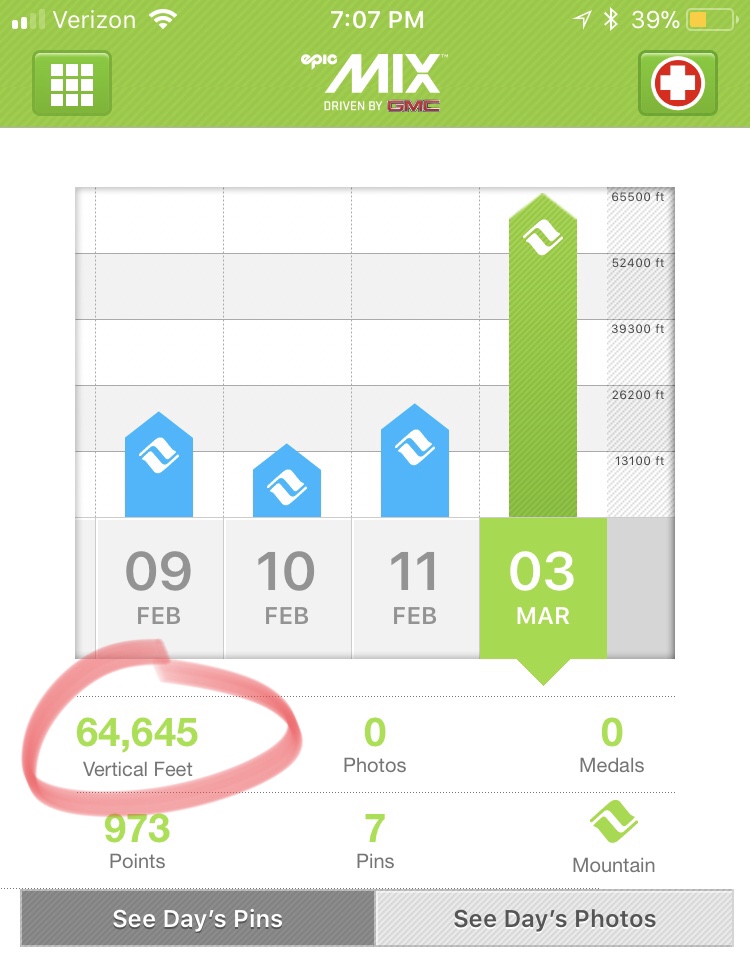750x954 pixels.
Task: Open the grid menu icon
Action: point(72,83)
